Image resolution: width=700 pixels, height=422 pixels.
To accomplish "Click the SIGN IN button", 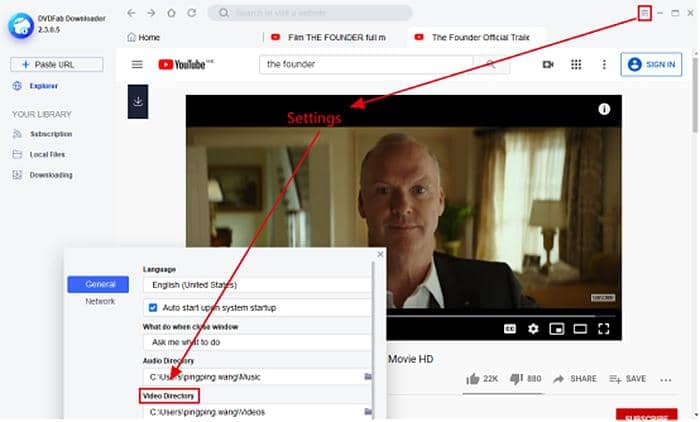I will 651,65.
